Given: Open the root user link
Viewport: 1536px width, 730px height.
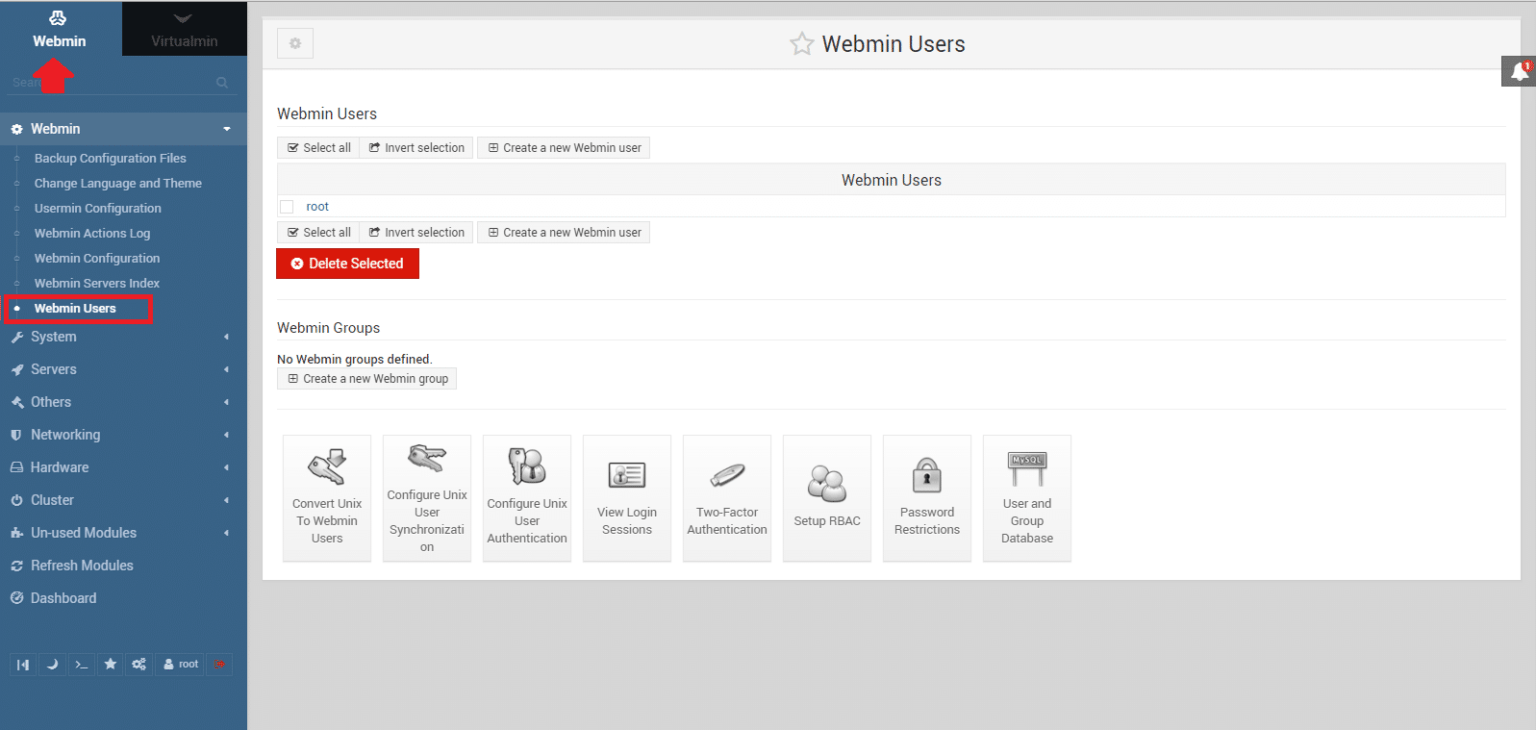Looking at the screenshot, I should 317,207.
